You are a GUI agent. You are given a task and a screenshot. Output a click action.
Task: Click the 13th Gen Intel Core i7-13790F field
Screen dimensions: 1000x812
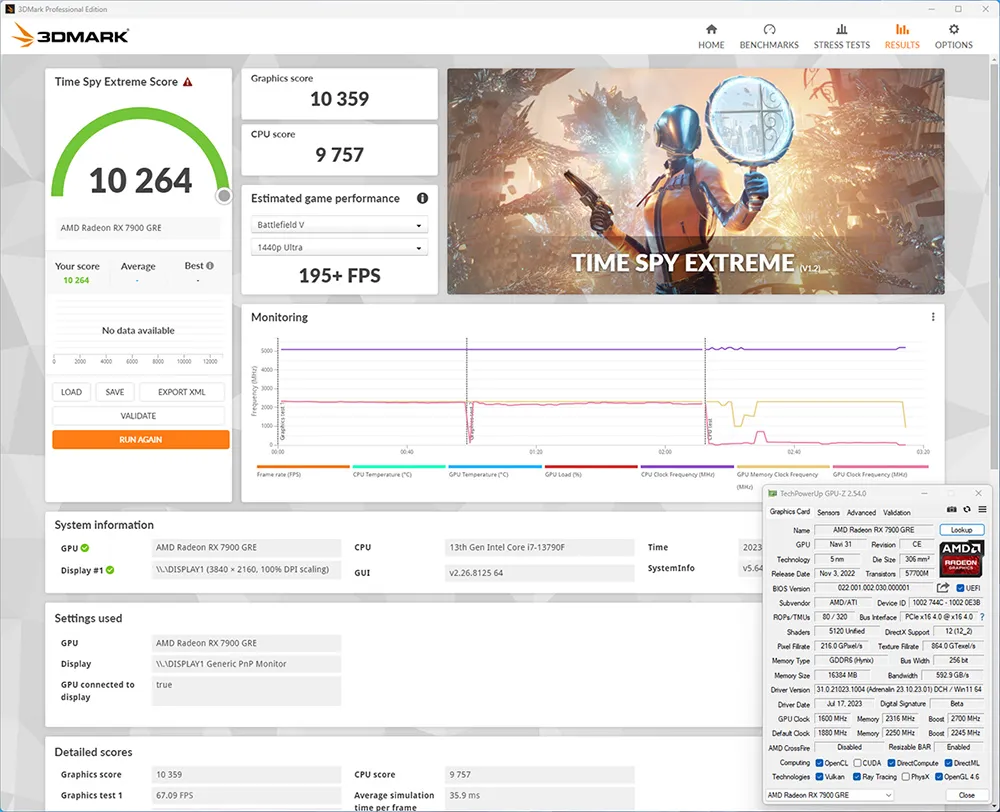(539, 547)
